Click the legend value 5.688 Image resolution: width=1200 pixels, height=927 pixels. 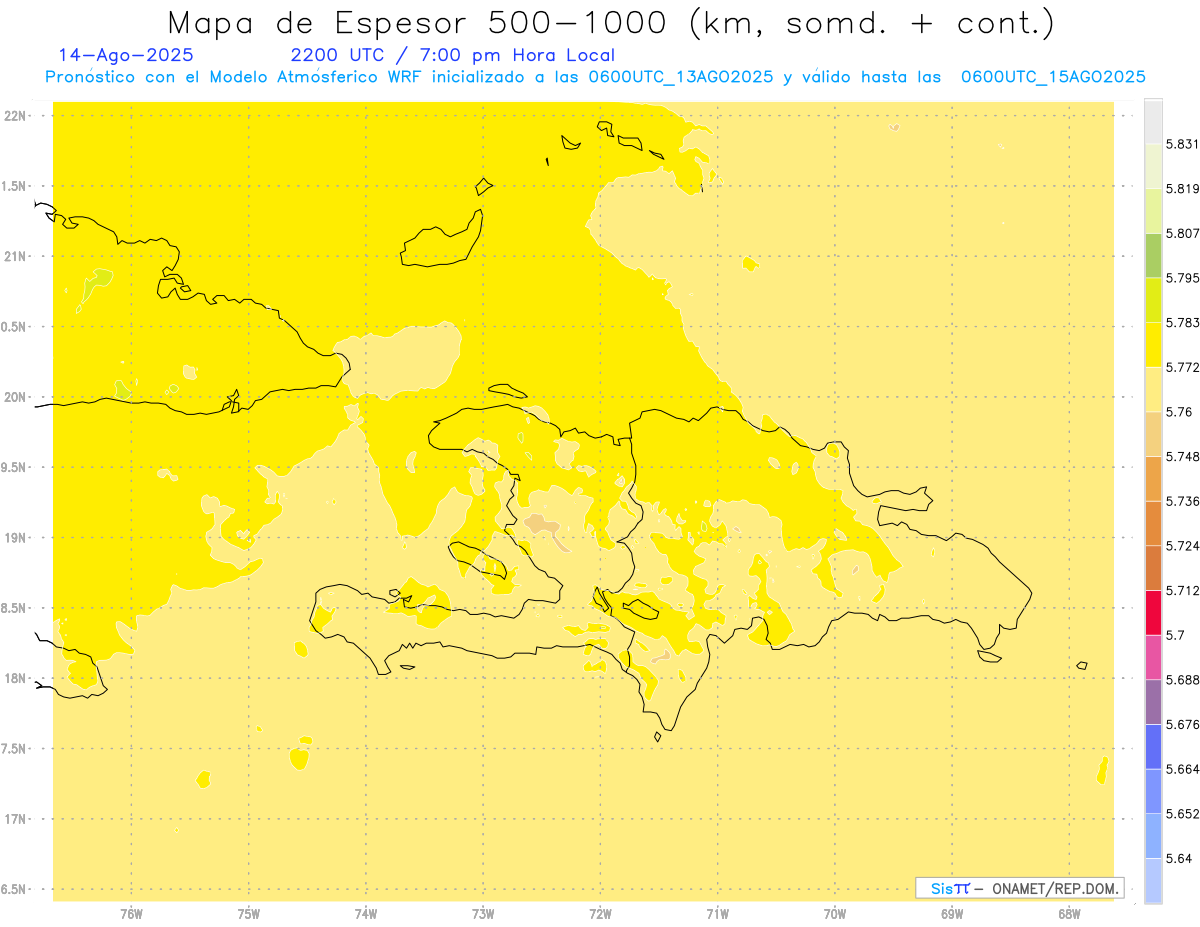click(1182, 680)
